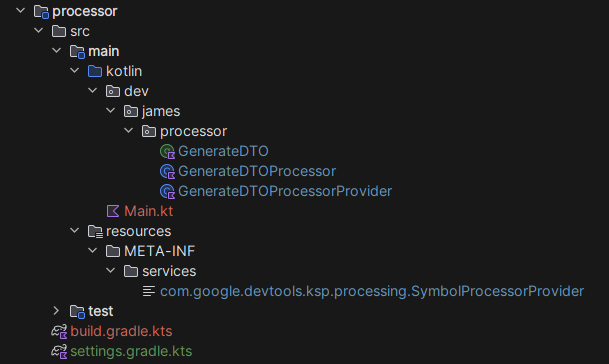
Task: Collapse the src folder chevron
Action: coord(38,30)
